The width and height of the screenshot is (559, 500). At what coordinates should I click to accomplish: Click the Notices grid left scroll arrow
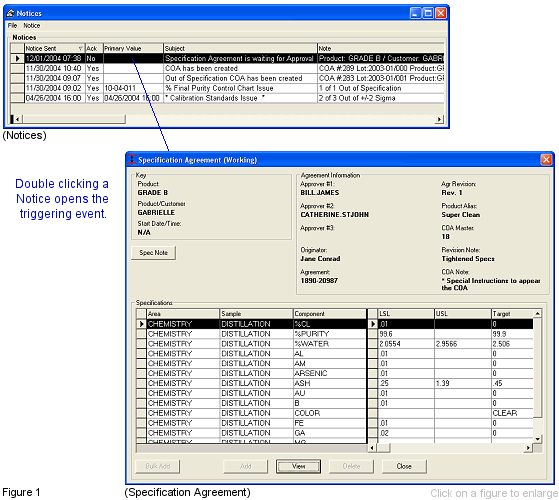coord(17,119)
